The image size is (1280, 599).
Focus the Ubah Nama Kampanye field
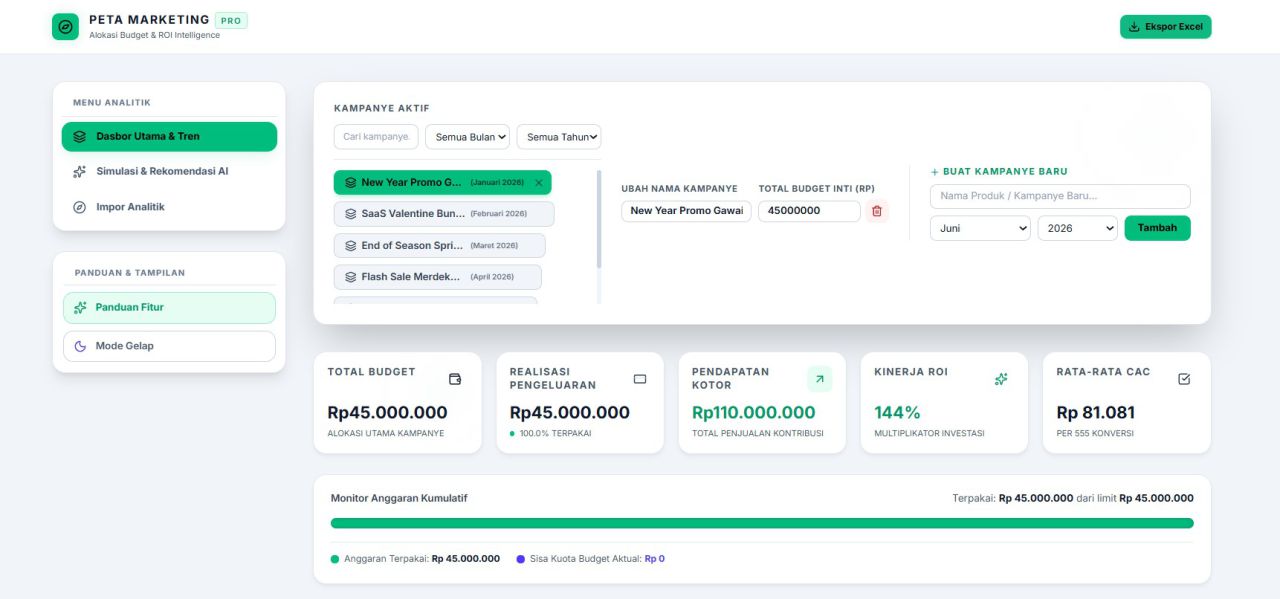pyautogui.click(x=686, y=211)
